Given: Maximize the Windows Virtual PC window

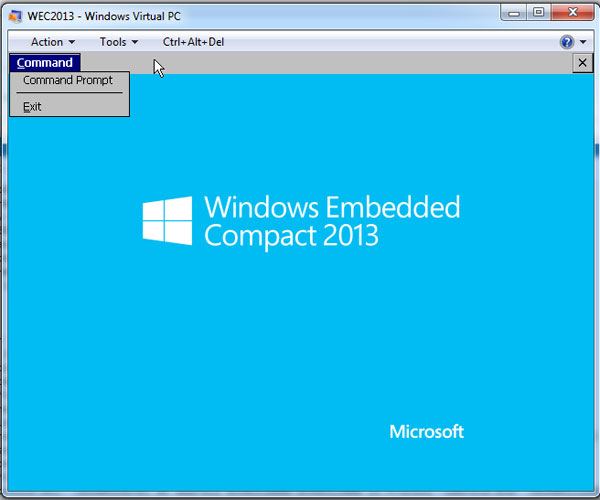Looking at the screenshot, I should [538, 12].
